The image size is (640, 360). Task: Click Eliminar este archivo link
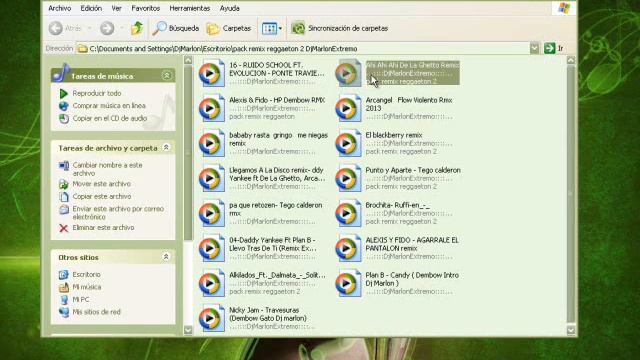click(103, 227)
